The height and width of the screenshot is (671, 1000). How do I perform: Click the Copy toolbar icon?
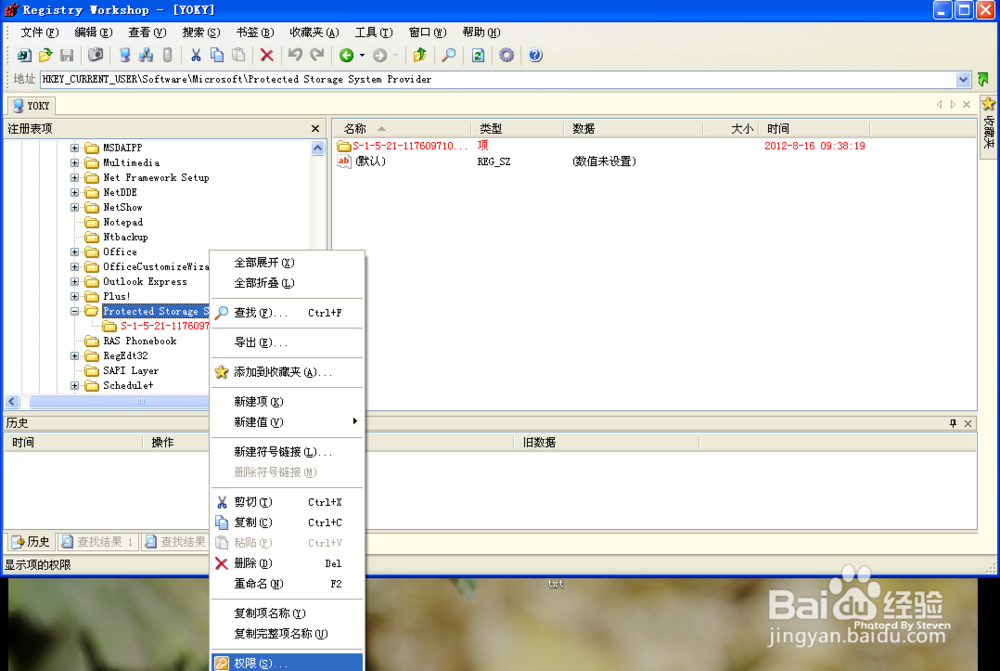[217, 55]
